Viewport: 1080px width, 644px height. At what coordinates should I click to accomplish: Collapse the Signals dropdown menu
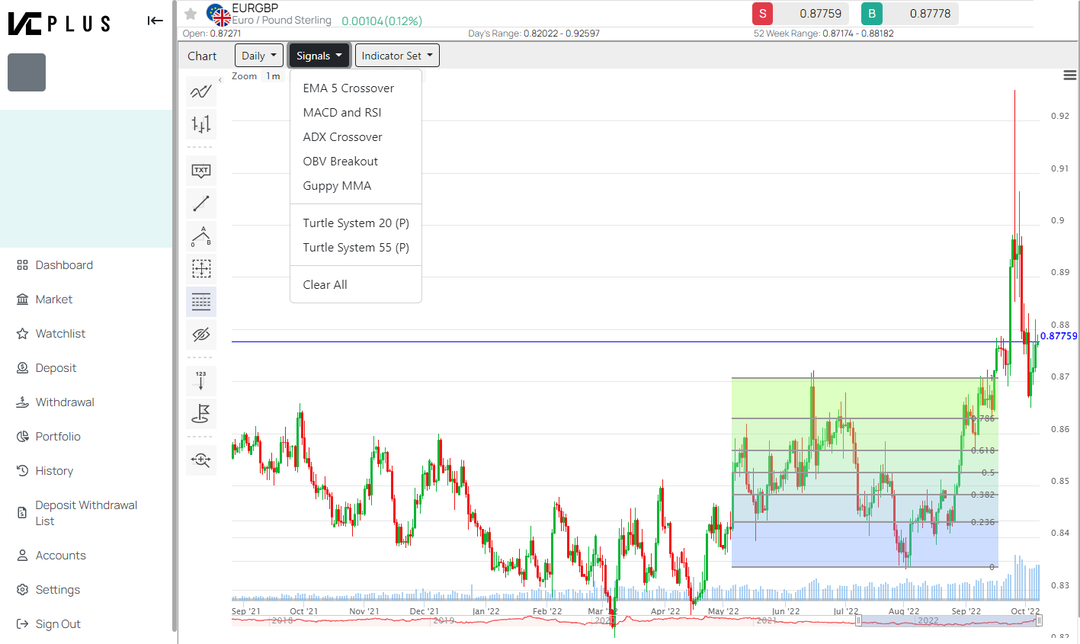coord(319,56)
